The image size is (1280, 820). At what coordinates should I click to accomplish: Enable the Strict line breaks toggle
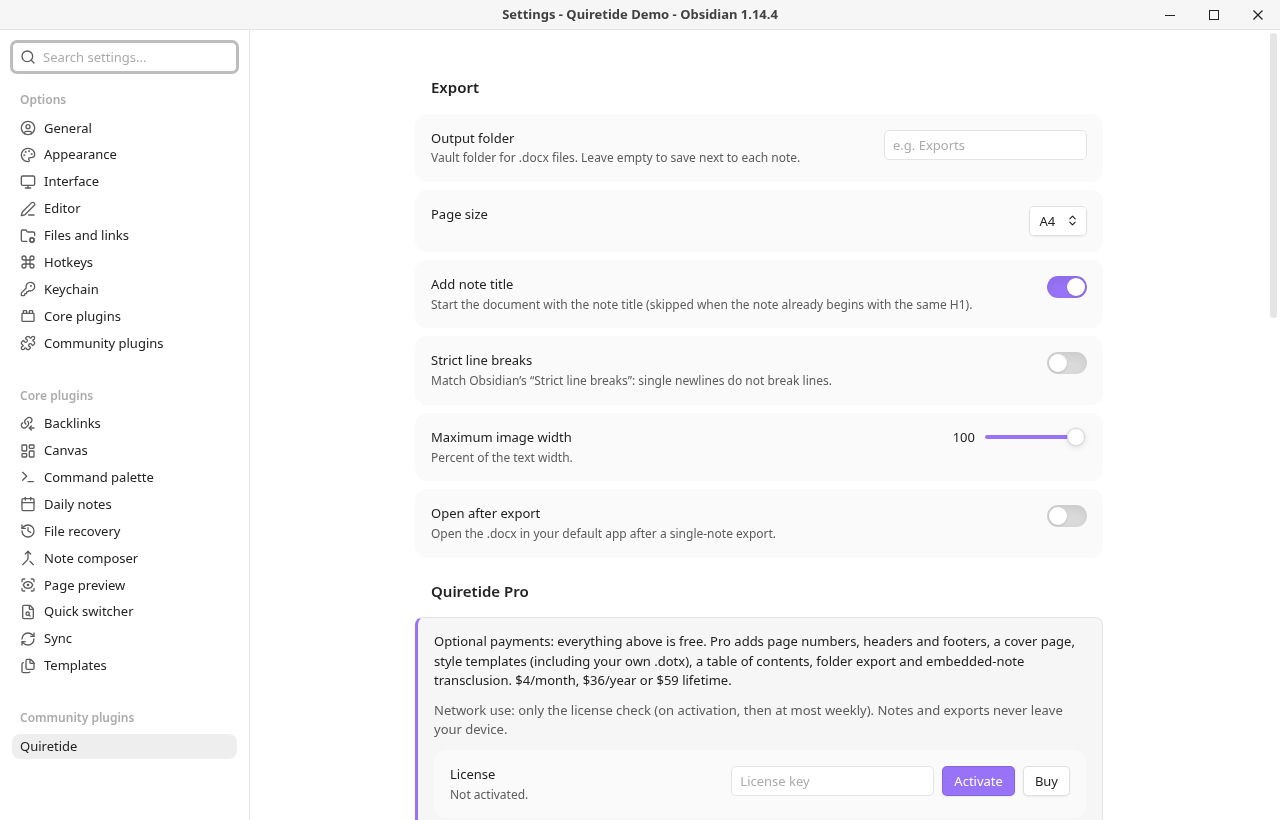[1067, 363]
